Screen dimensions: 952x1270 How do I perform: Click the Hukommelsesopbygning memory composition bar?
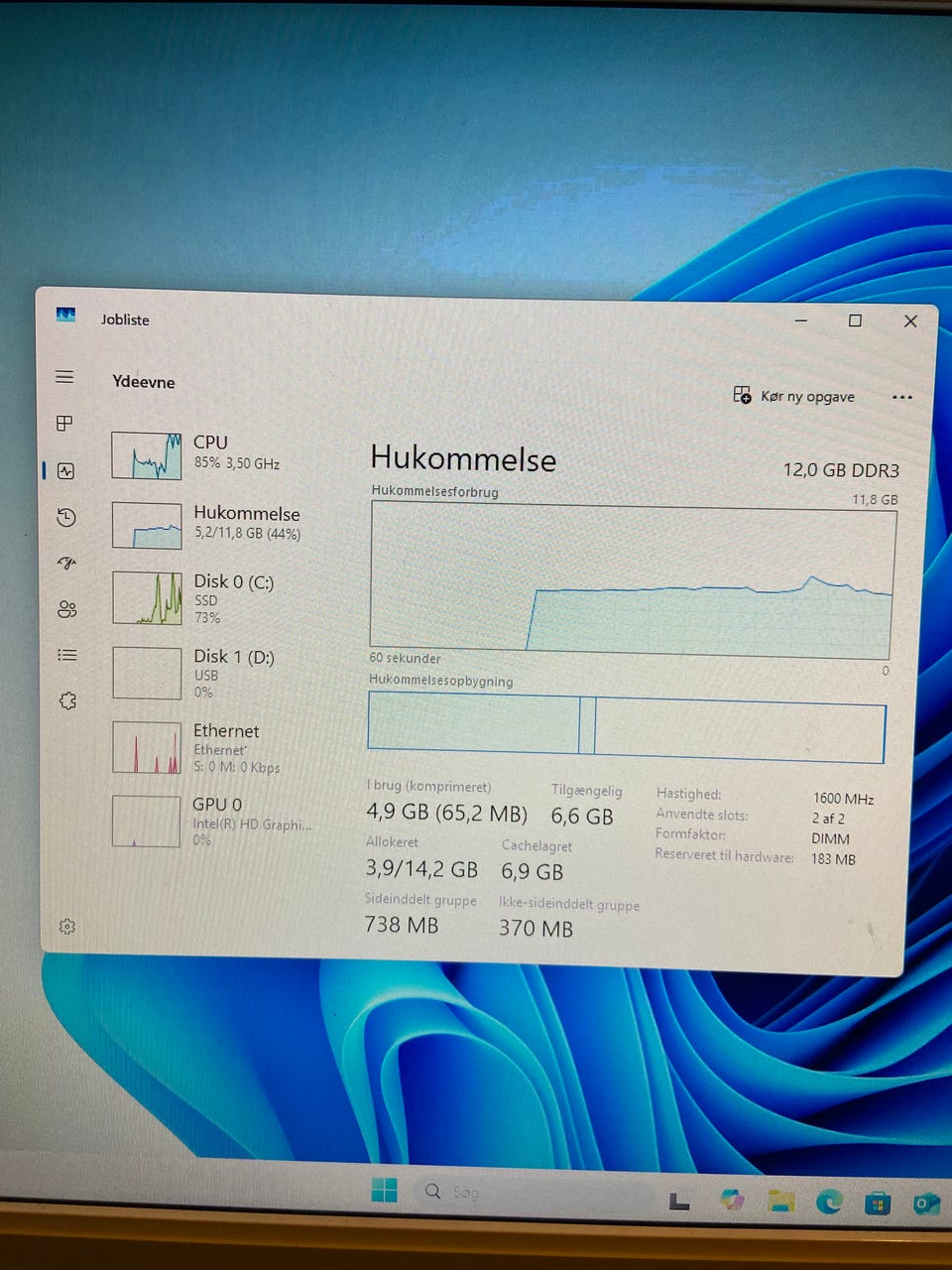tap(626, 727)
